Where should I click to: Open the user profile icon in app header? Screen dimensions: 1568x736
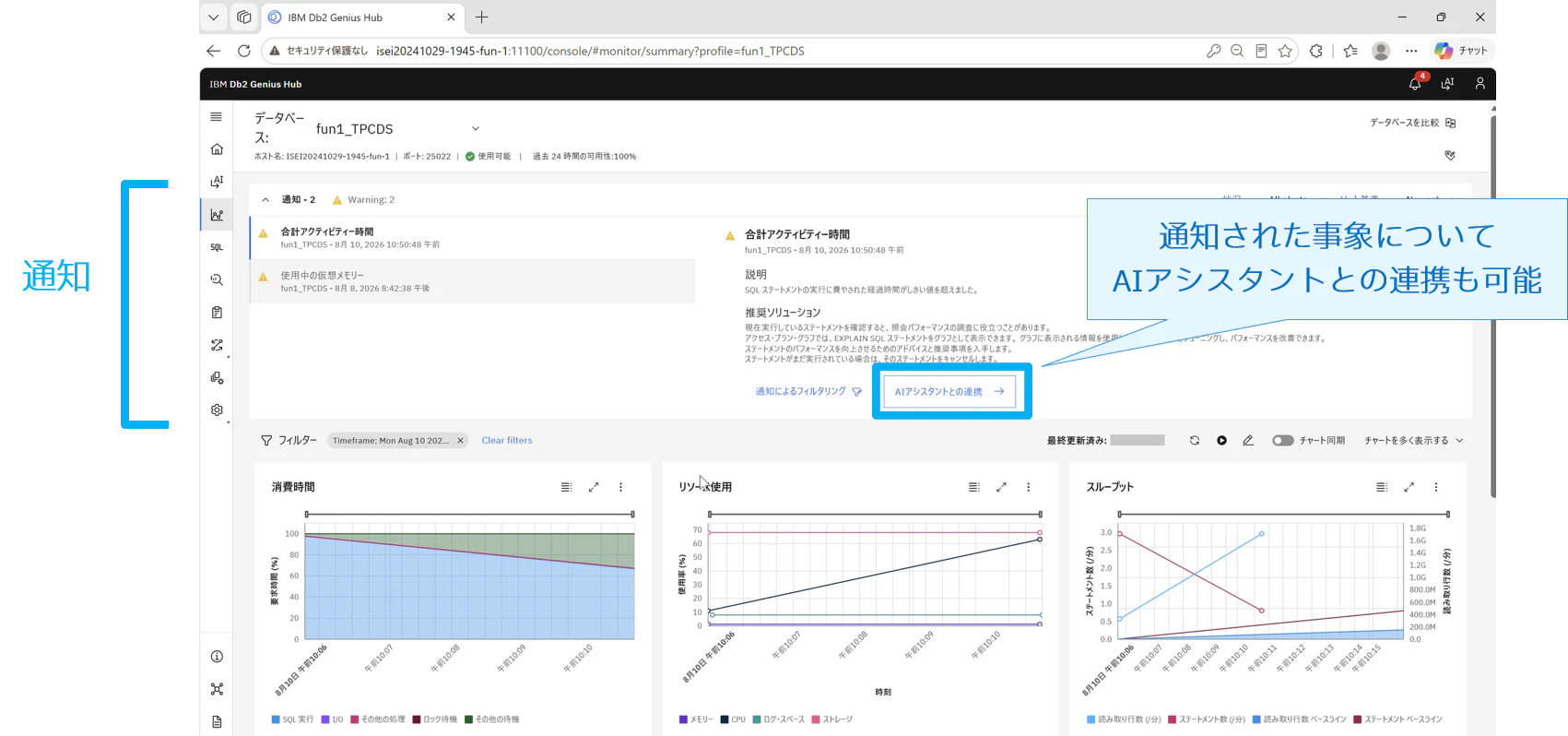click(x=1480, y=84)
